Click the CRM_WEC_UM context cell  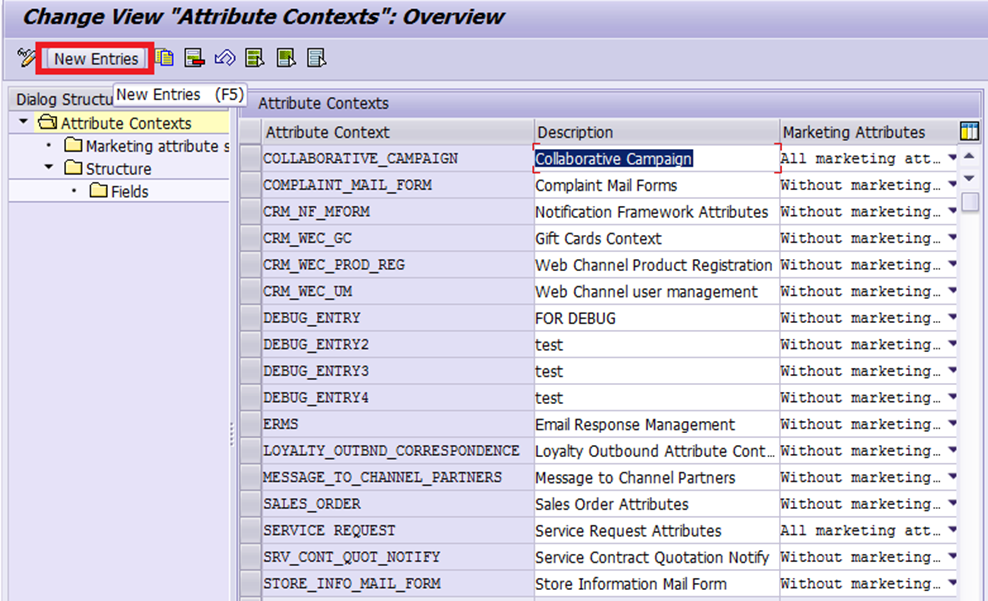click(x=398, y=292)
